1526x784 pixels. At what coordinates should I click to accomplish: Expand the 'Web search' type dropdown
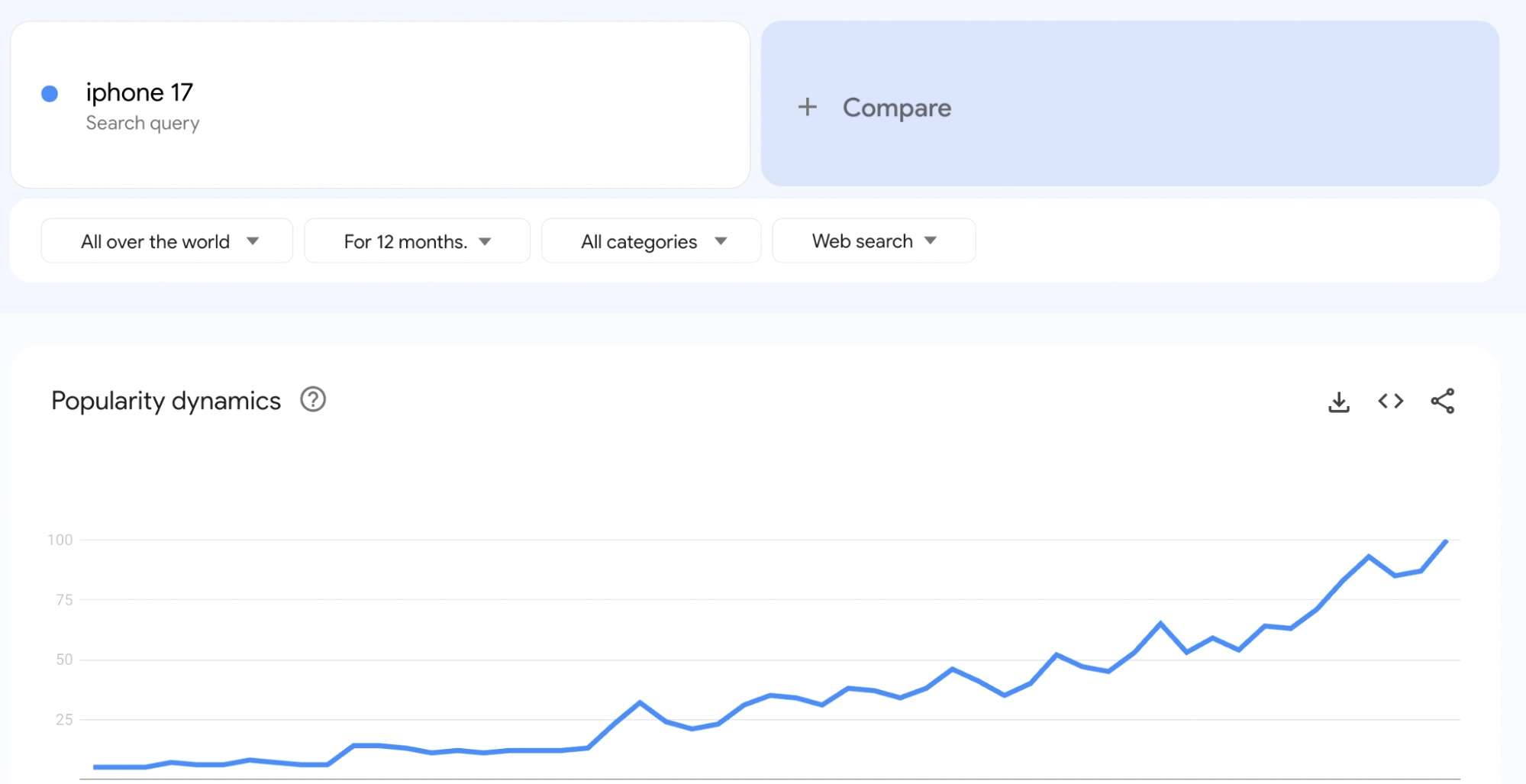pyautogui.click(x=873, y=241)
